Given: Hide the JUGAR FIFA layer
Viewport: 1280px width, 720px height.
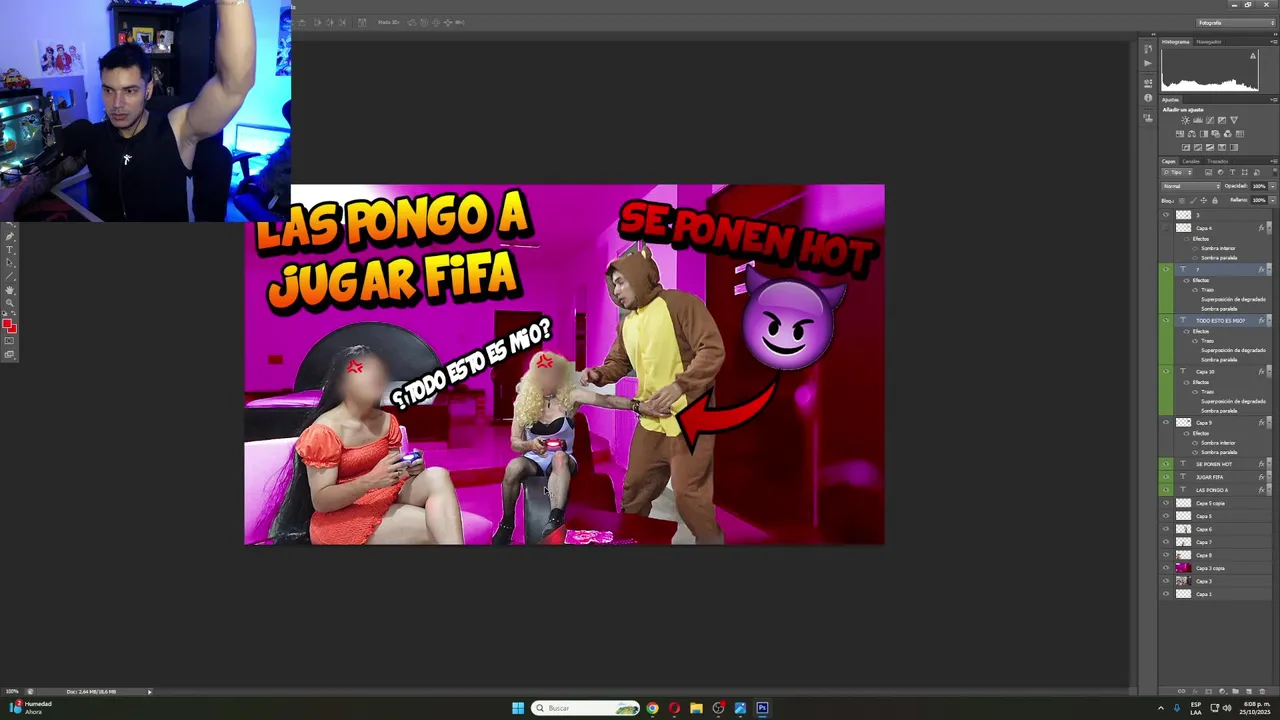Looking at the screenshot, I should [1165, 477].
